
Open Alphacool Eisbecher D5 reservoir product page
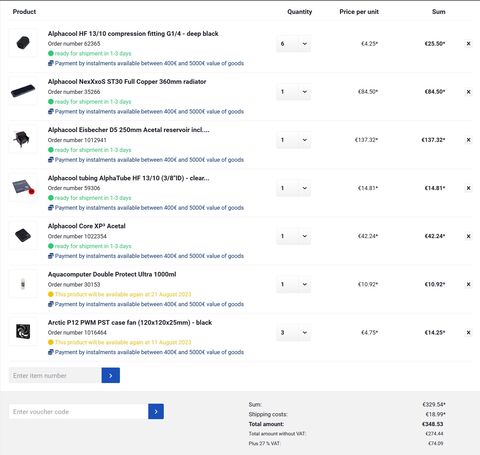click(129, 130)
